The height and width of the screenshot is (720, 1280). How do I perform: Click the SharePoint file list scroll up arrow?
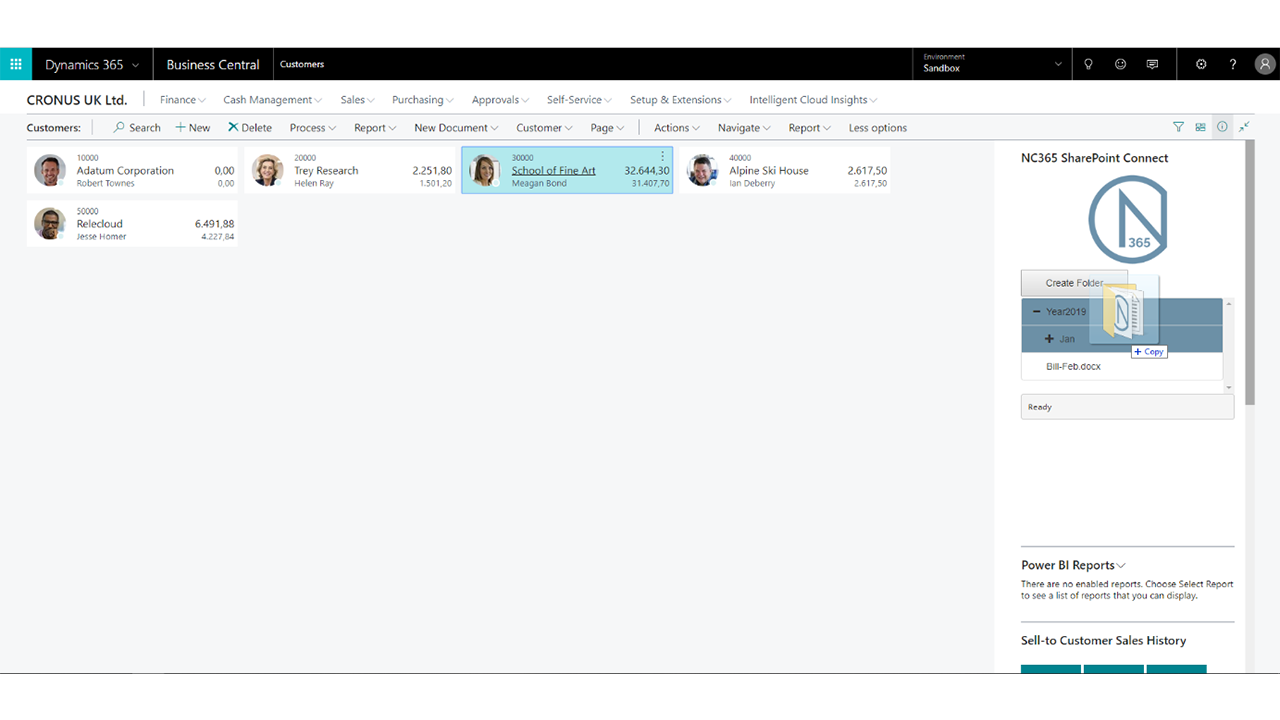click(1229, 303)
